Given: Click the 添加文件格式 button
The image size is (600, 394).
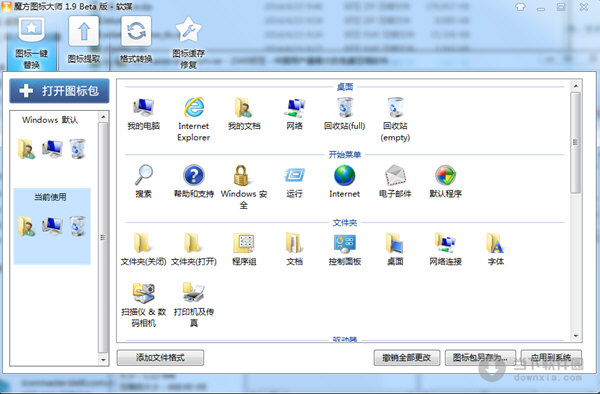Looking at the screenshot, I should [160, 358].
